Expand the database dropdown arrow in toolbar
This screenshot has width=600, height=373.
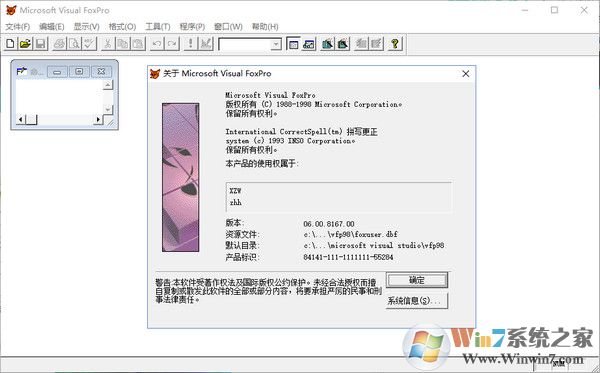[x=276, y=44]
